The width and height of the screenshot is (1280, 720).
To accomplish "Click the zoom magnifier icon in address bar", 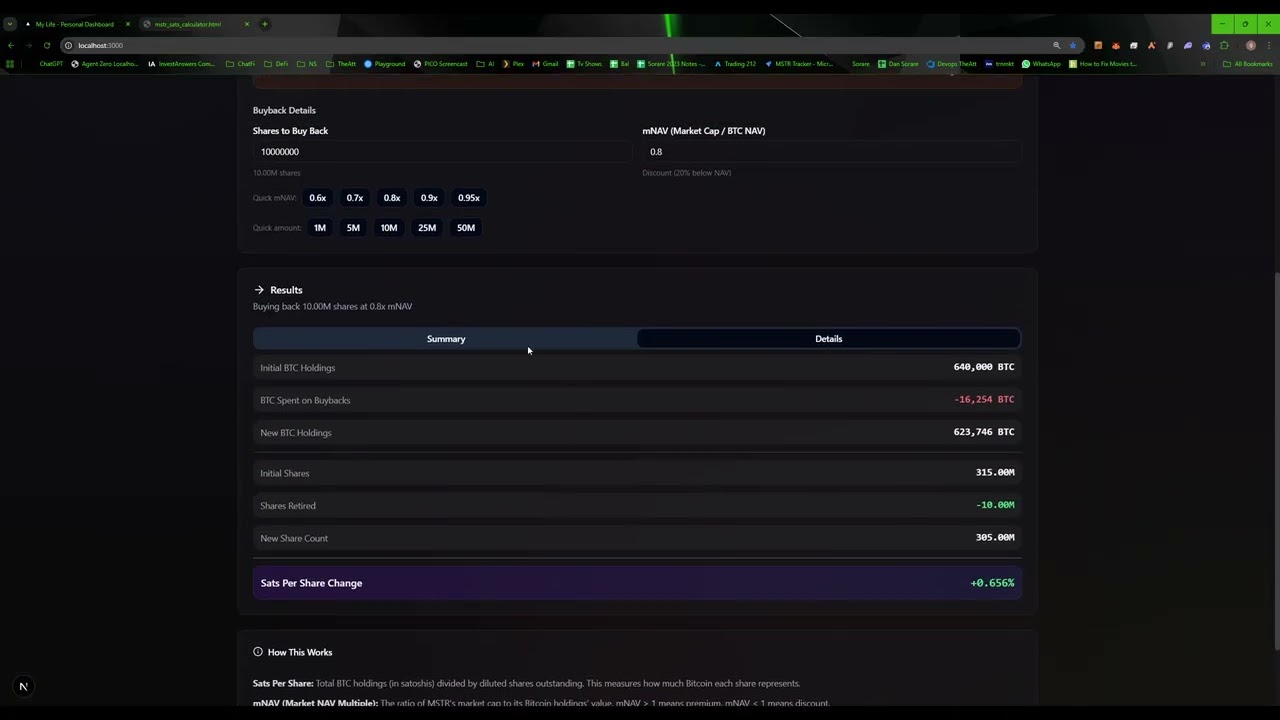I will [x=1056, y=45].
